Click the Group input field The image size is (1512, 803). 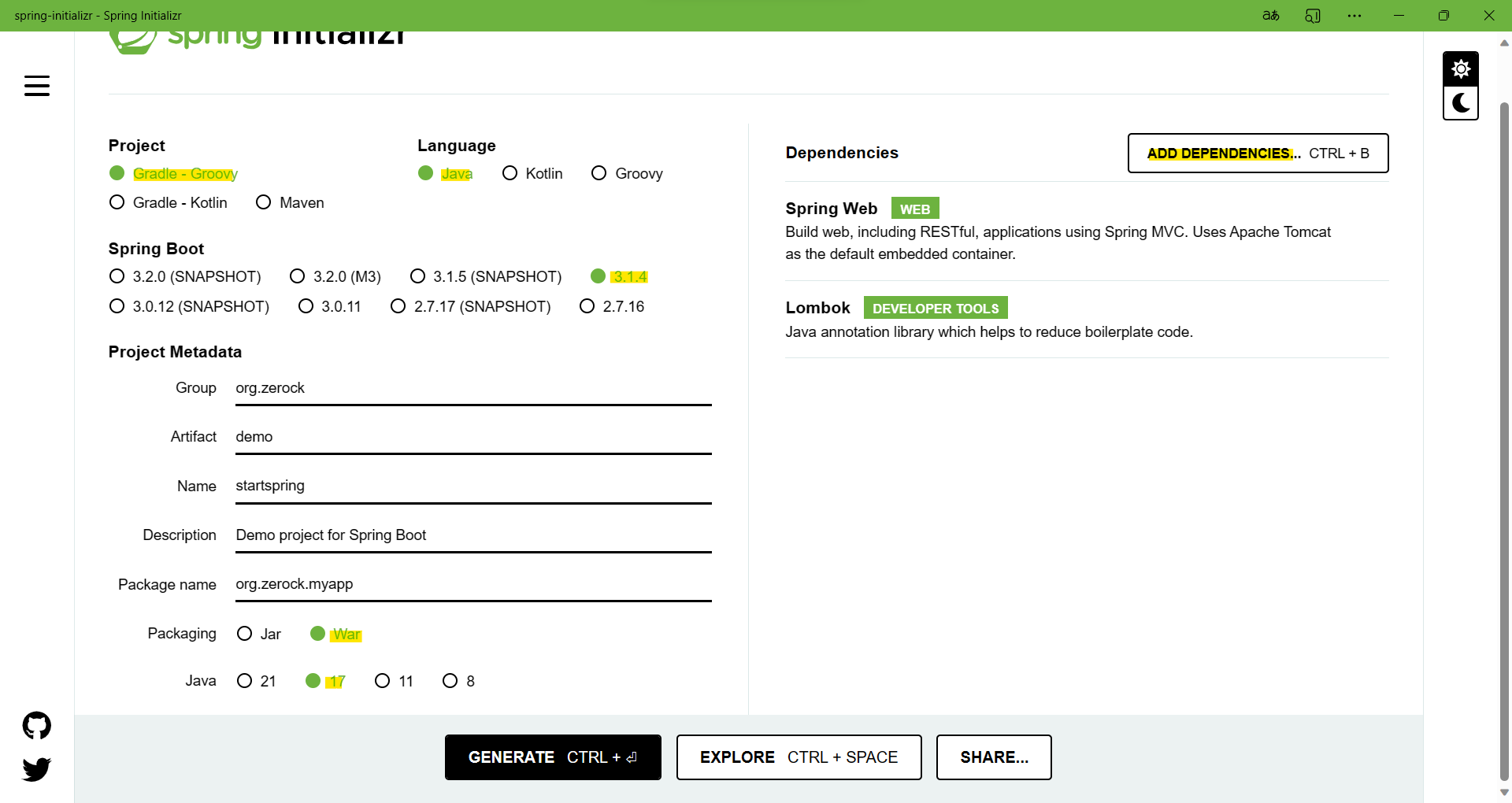(x=473, y=388)
